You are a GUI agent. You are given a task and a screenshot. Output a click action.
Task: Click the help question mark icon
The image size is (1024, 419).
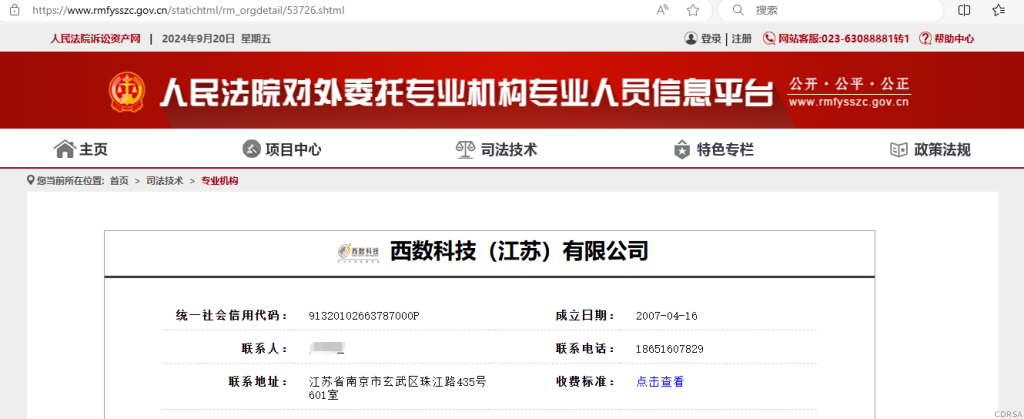925,39
